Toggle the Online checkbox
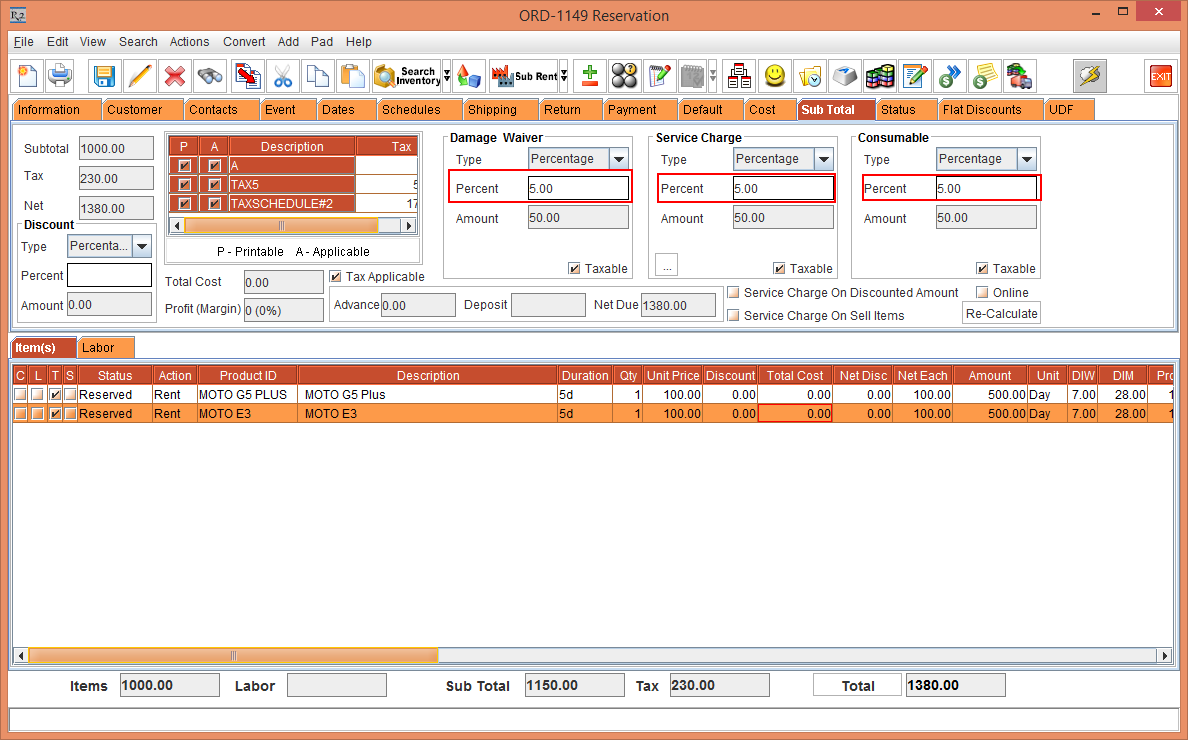 (x=982, y=293)
